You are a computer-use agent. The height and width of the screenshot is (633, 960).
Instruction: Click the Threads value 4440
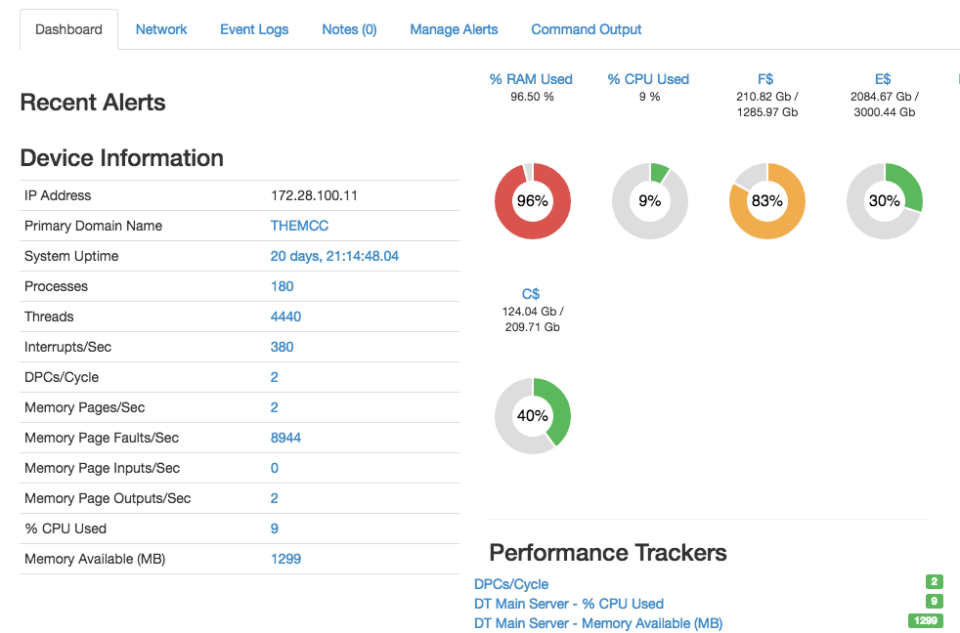tap(286, 316)
